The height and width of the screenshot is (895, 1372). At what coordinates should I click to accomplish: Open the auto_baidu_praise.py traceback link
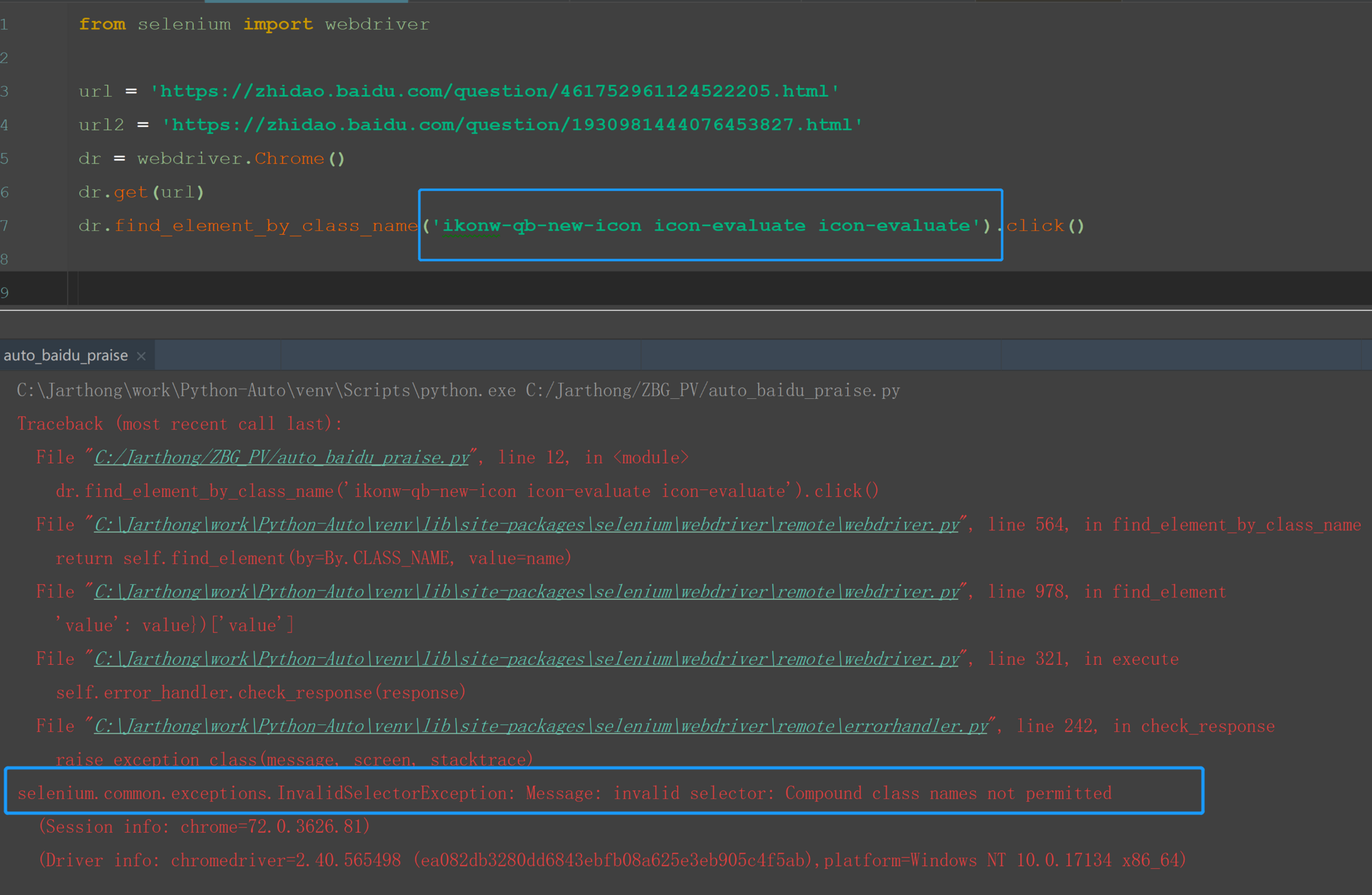pos(282,458)
